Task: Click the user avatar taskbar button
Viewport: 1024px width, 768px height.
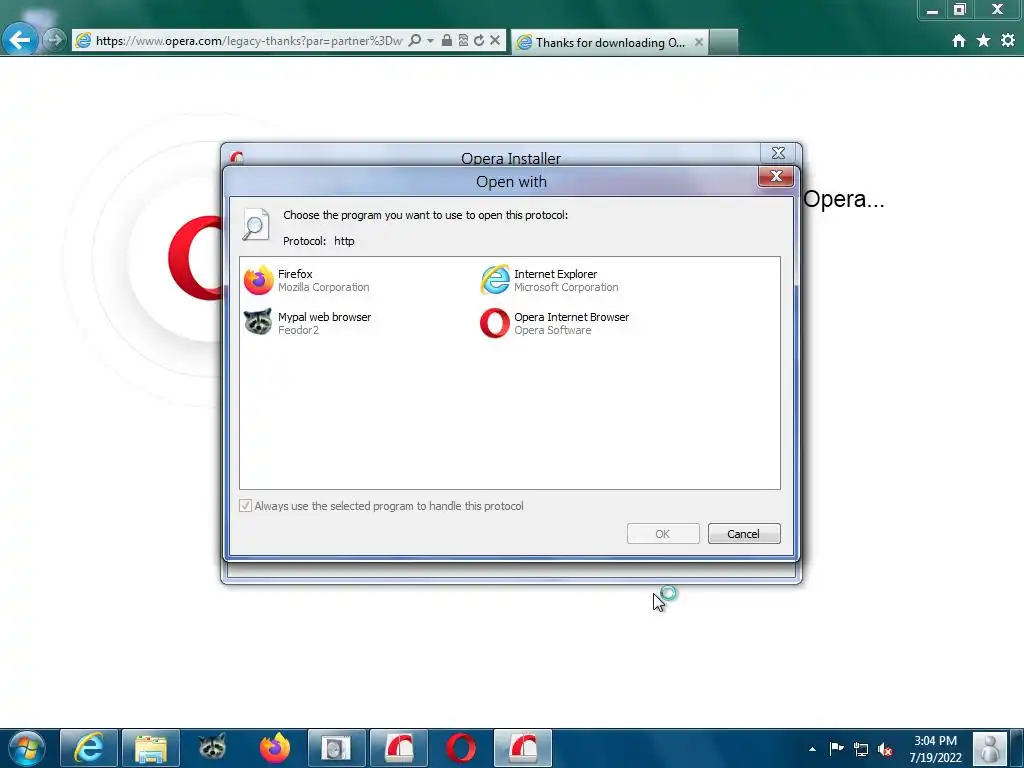Action: [x=989, y=748]
